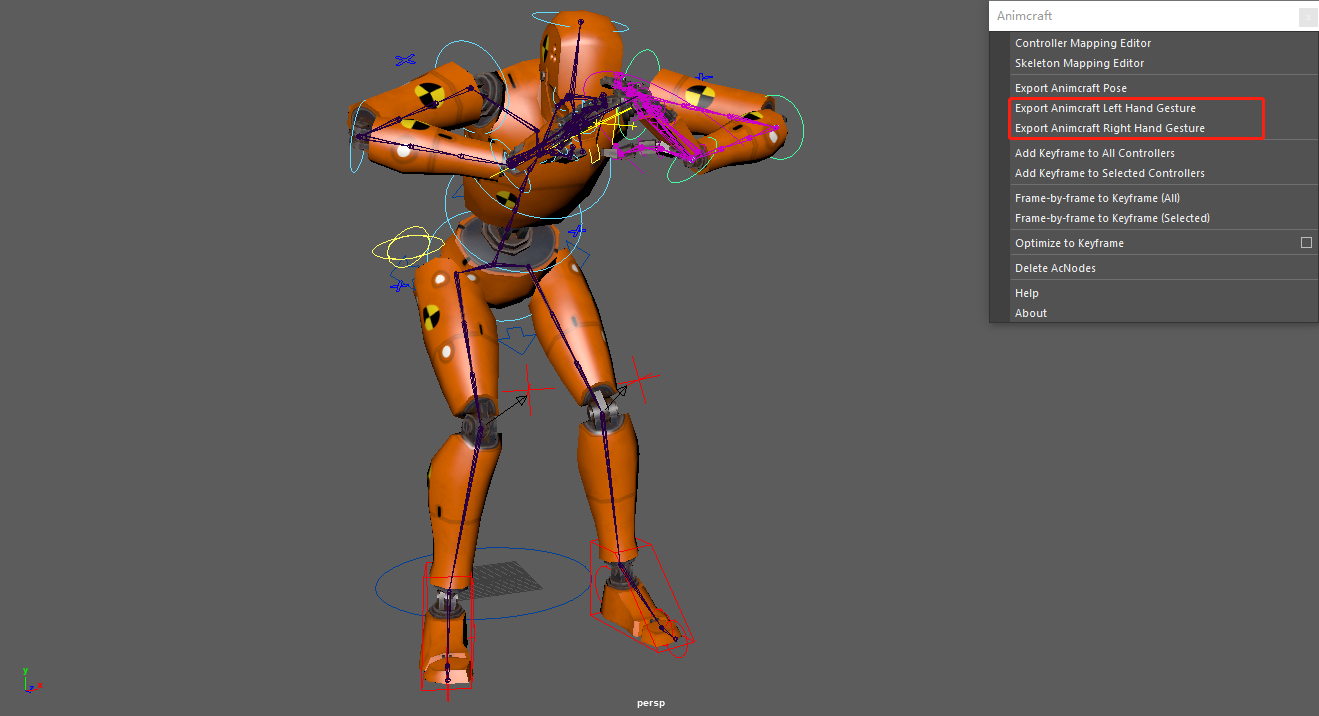1319x716 pixels.
Task: Open Animcraft Help entry
Action: (1026, 293)
